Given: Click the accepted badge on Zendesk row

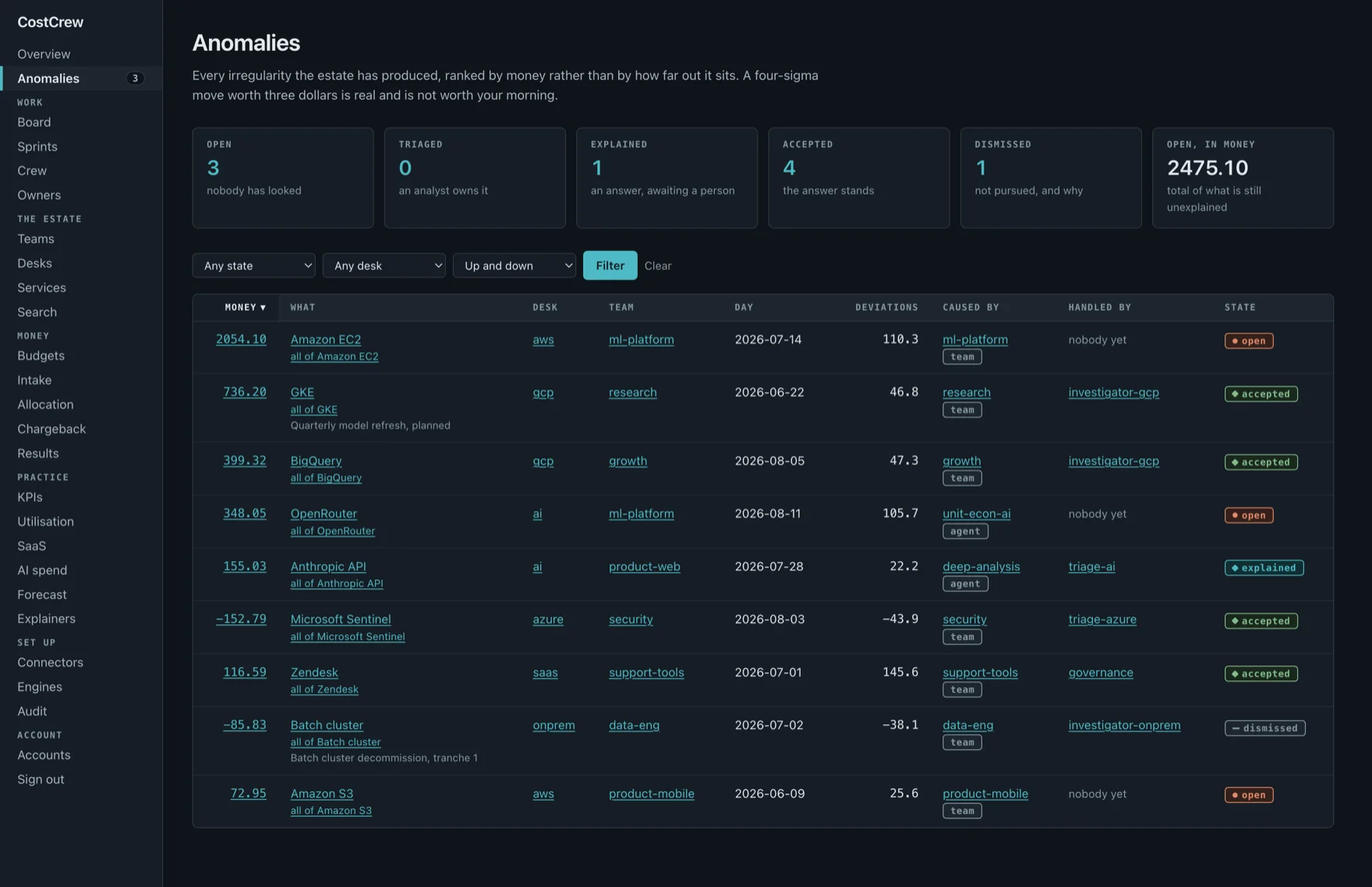Looking at the screenshot, I should coord(1261,673).
